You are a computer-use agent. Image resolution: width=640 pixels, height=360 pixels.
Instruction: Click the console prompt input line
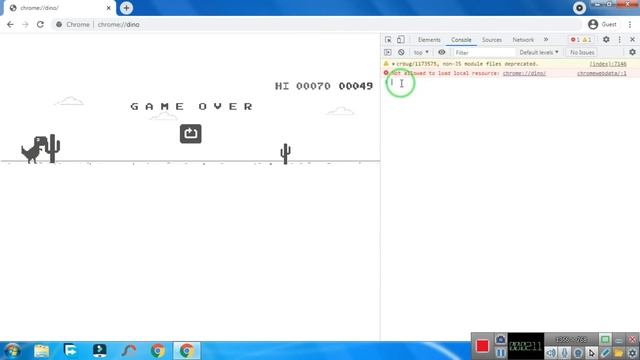click(x=510, y=82)
